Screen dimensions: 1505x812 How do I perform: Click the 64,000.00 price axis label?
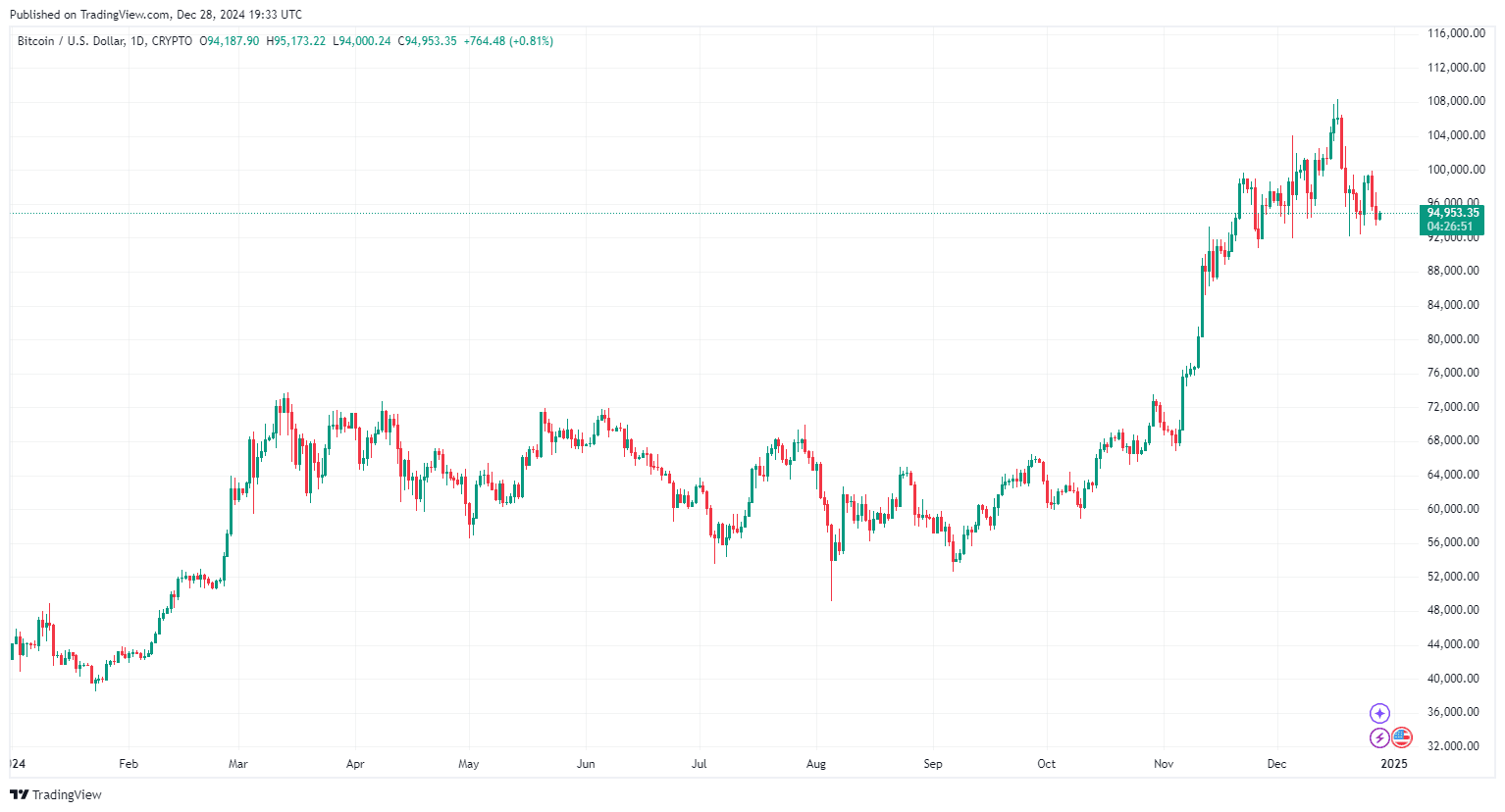click(x=1453, y=475)
